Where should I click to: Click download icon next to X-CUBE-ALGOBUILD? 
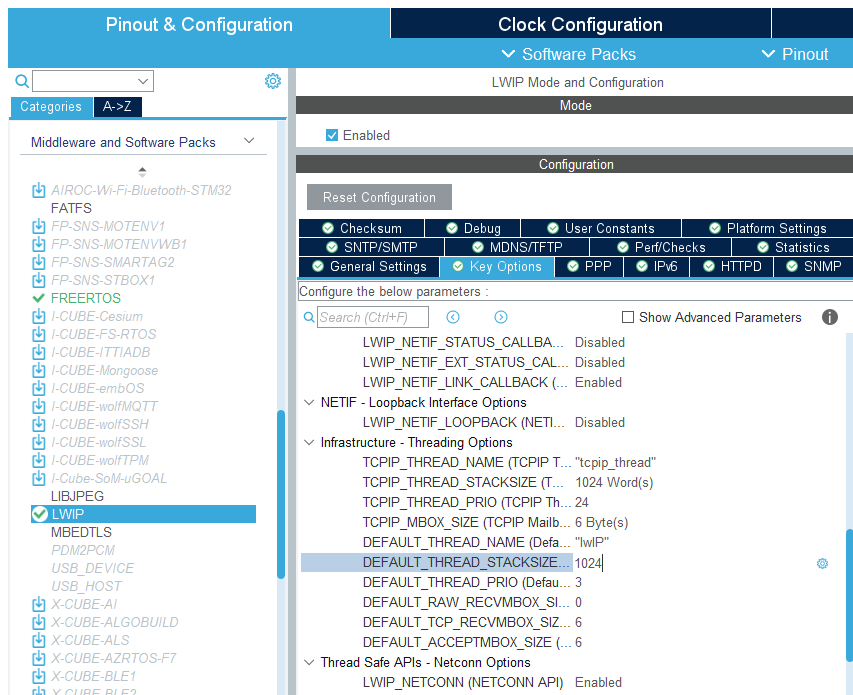39,622
